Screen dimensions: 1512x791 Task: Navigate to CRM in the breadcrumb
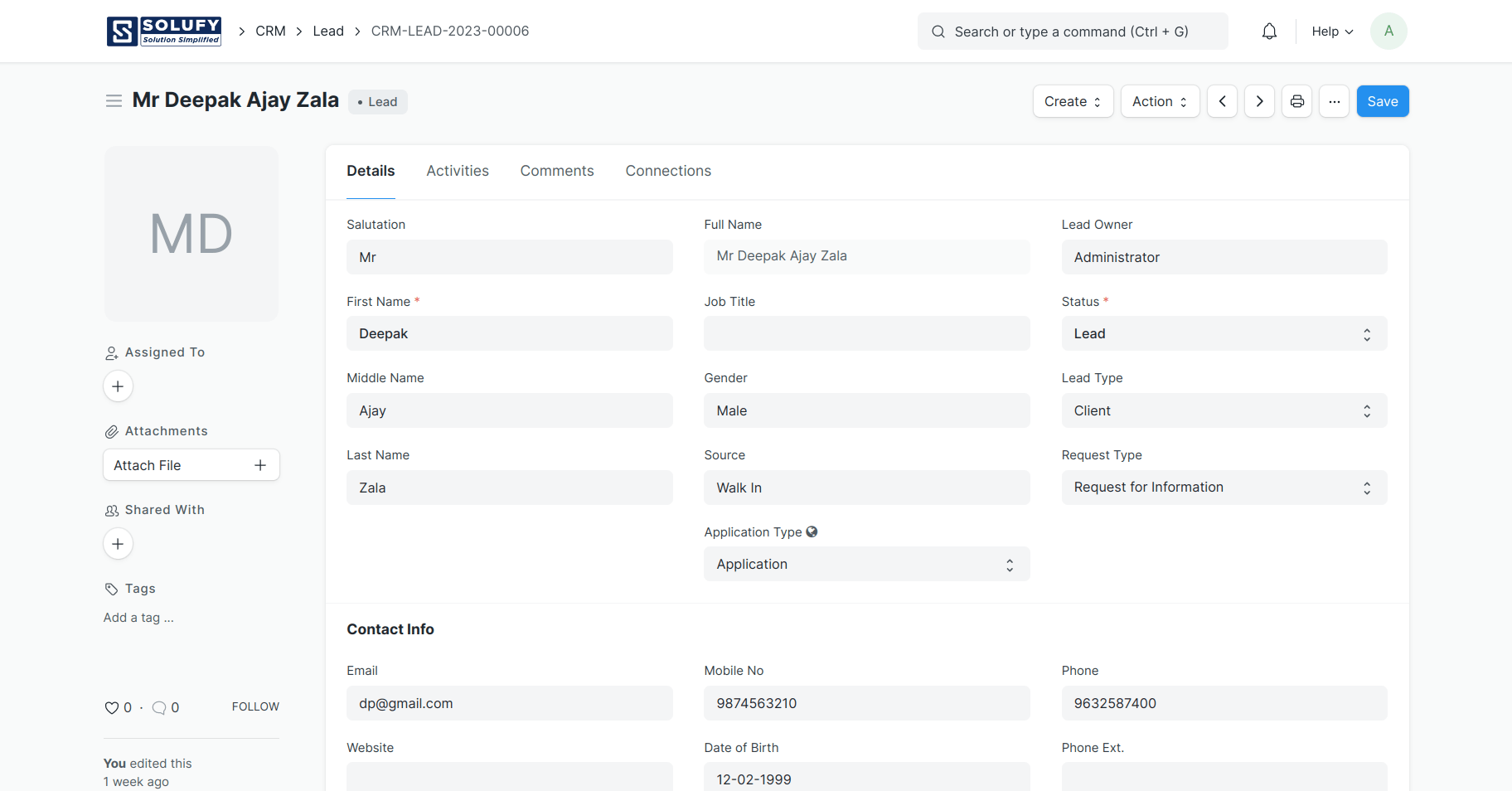[270, 32]
